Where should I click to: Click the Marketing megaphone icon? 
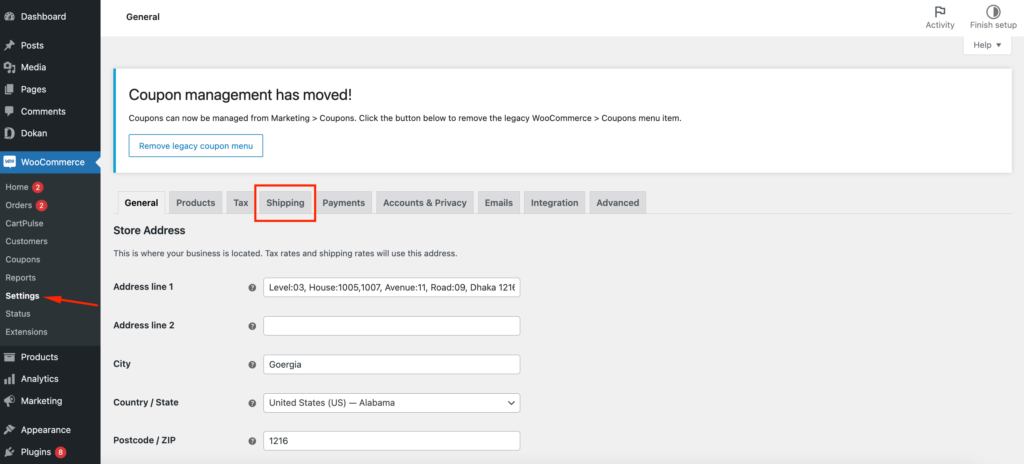click(10, 401)
